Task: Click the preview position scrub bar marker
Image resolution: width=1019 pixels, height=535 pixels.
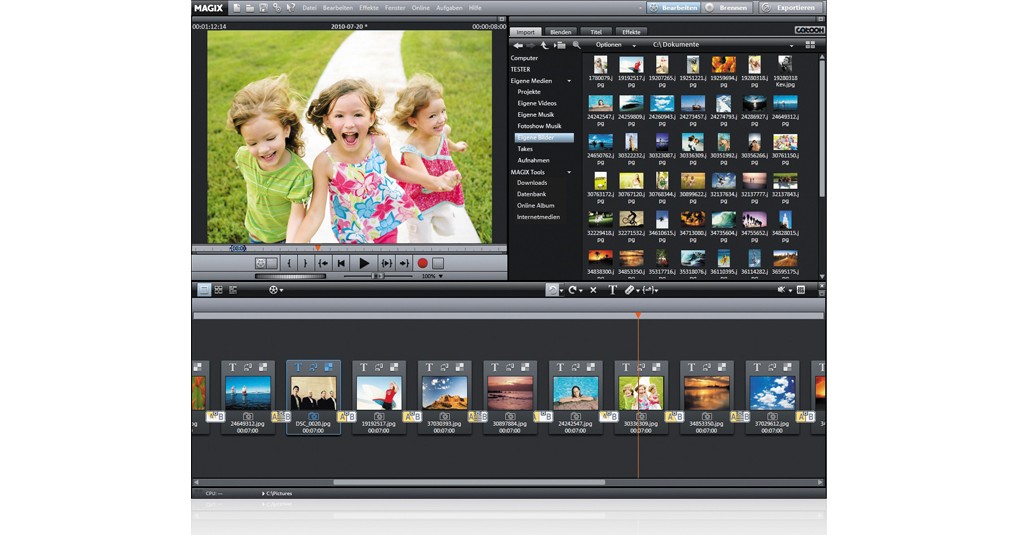Action: pyautogui.click(x=317, y=248)
